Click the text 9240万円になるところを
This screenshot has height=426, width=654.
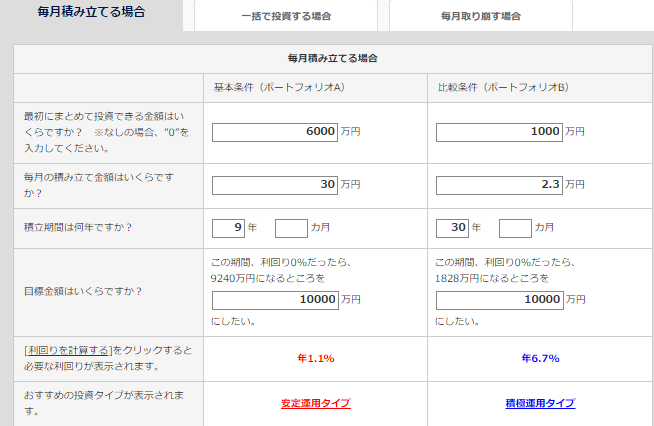pyautogui.click(x=267, y=278)
